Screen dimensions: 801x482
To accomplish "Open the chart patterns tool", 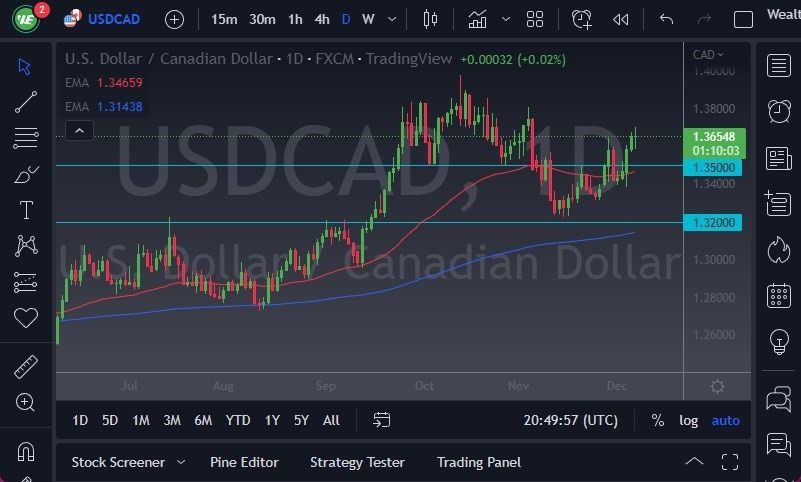I will [x=26, y=246].
